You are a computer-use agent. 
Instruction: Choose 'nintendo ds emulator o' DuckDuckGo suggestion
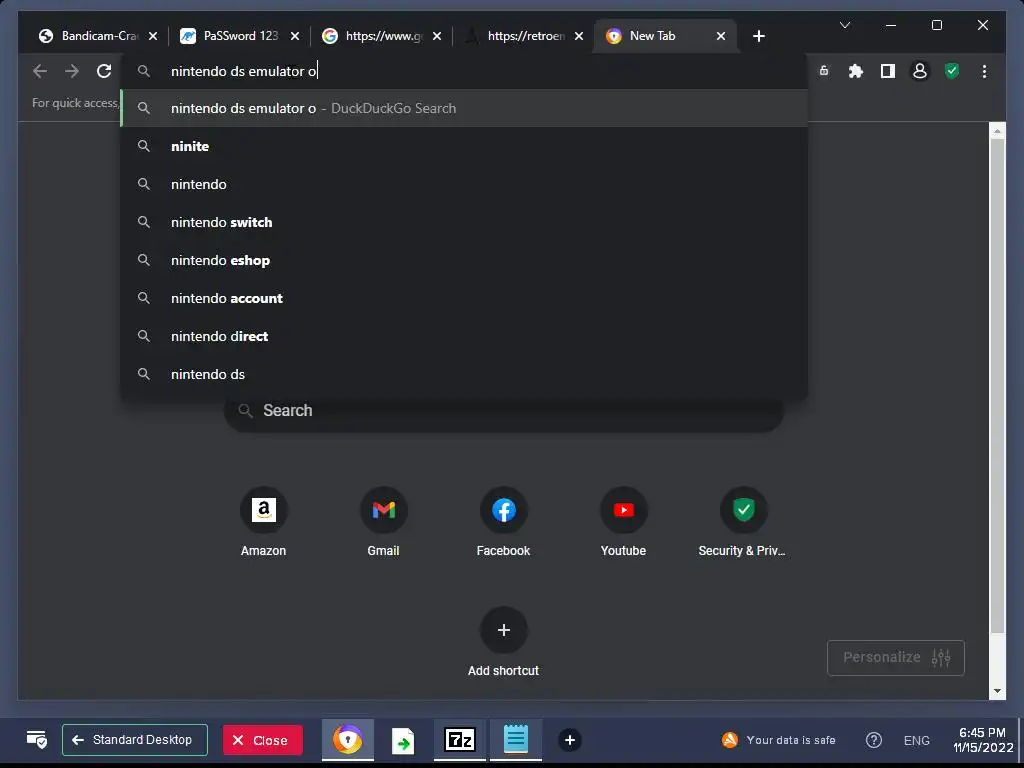point(464,108)
